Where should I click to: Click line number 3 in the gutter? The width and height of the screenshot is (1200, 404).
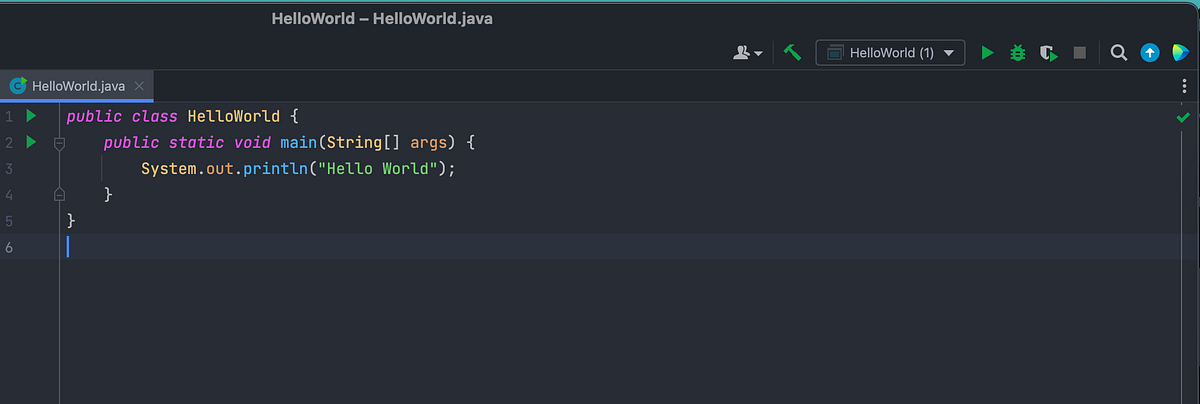pos(9,169)
